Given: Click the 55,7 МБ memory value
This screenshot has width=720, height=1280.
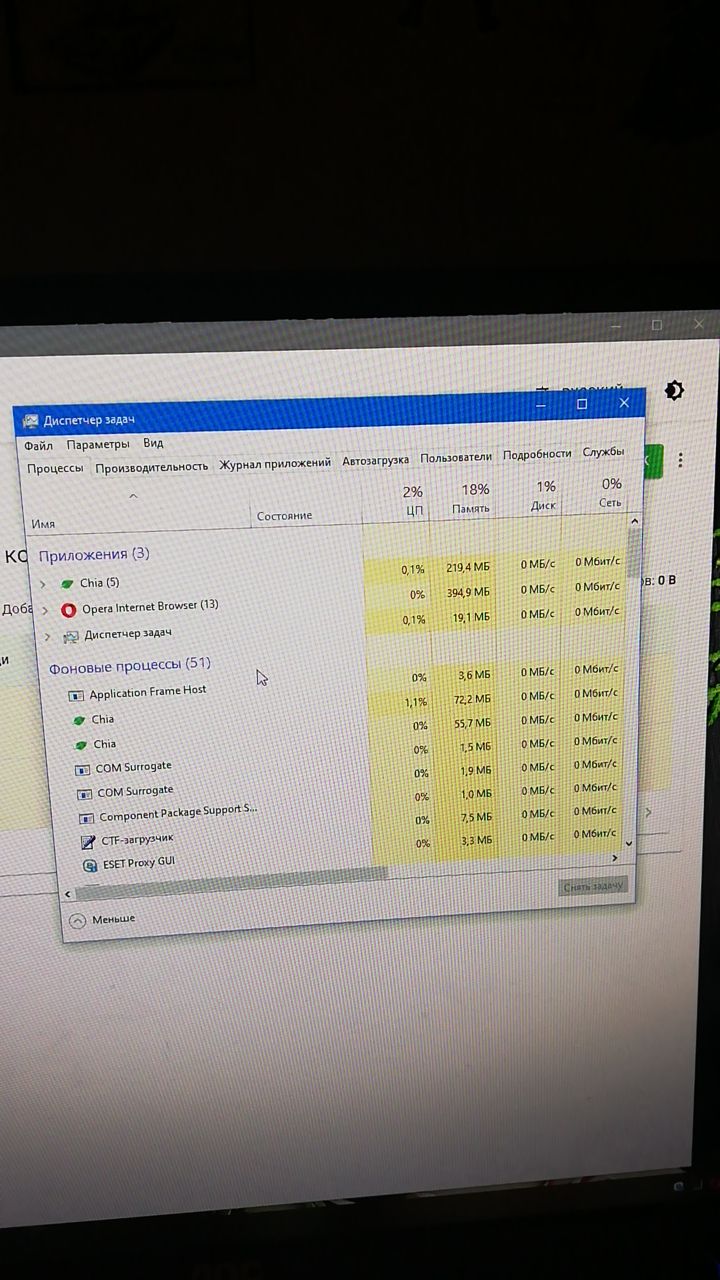Looking at the screenshot, I should click(472, 723).
